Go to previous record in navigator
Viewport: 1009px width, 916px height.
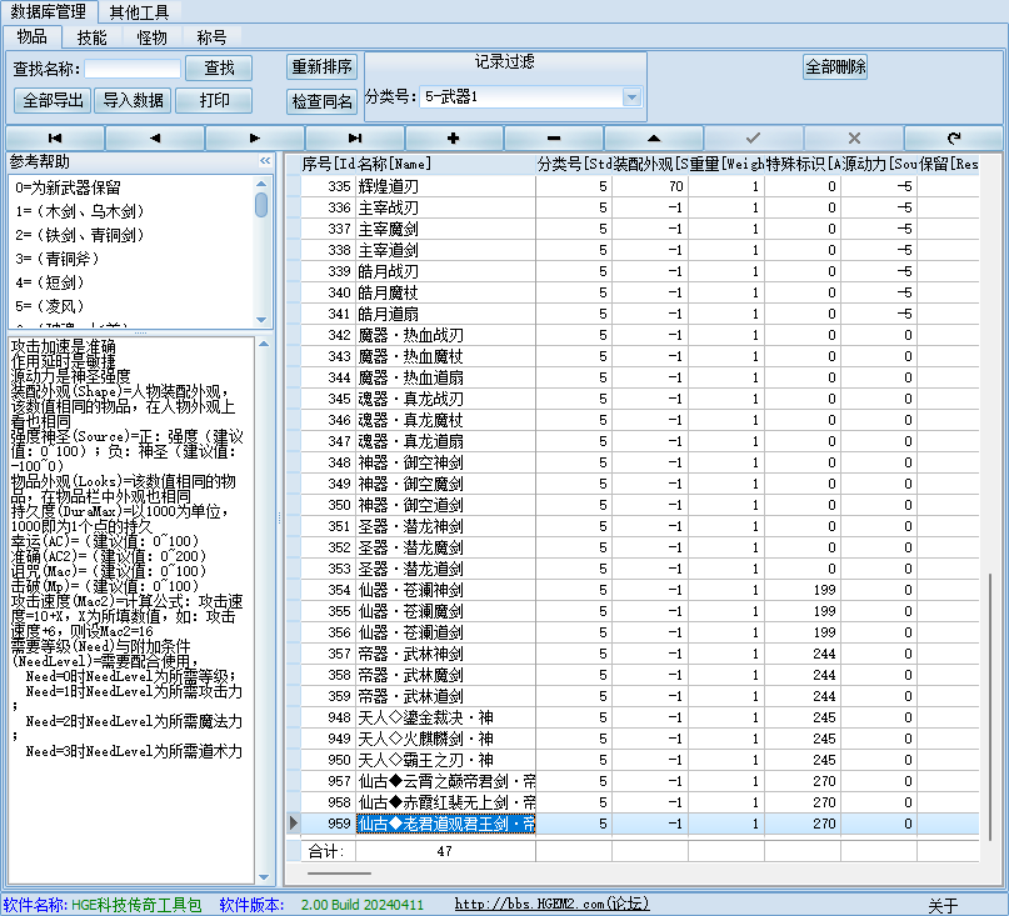pos(155,138)
